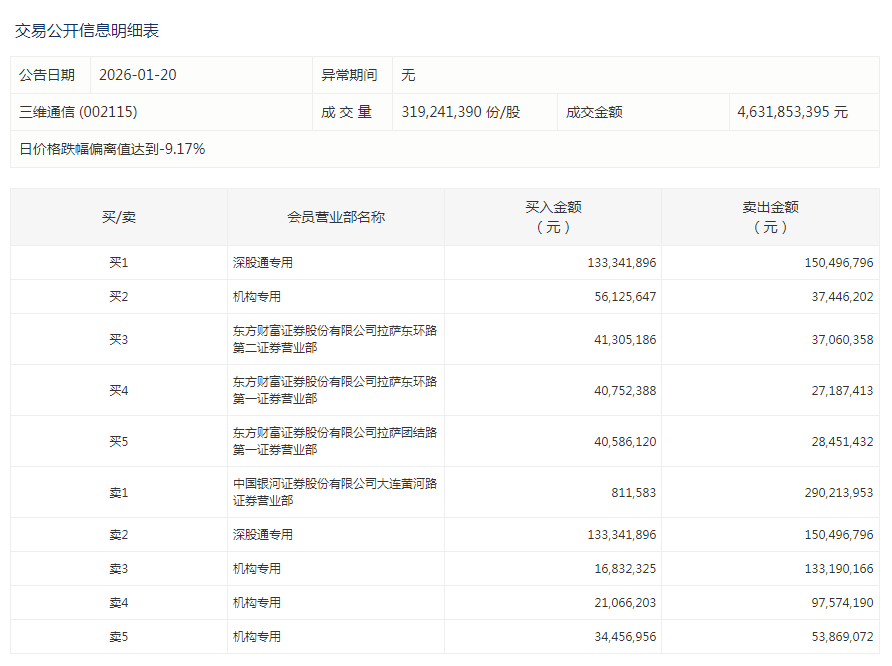Open 东方财富证券 拉萨东环路第一证券营业部 entry
The width and height of the screenshot is (892, 666).
[x=334, y=391]
